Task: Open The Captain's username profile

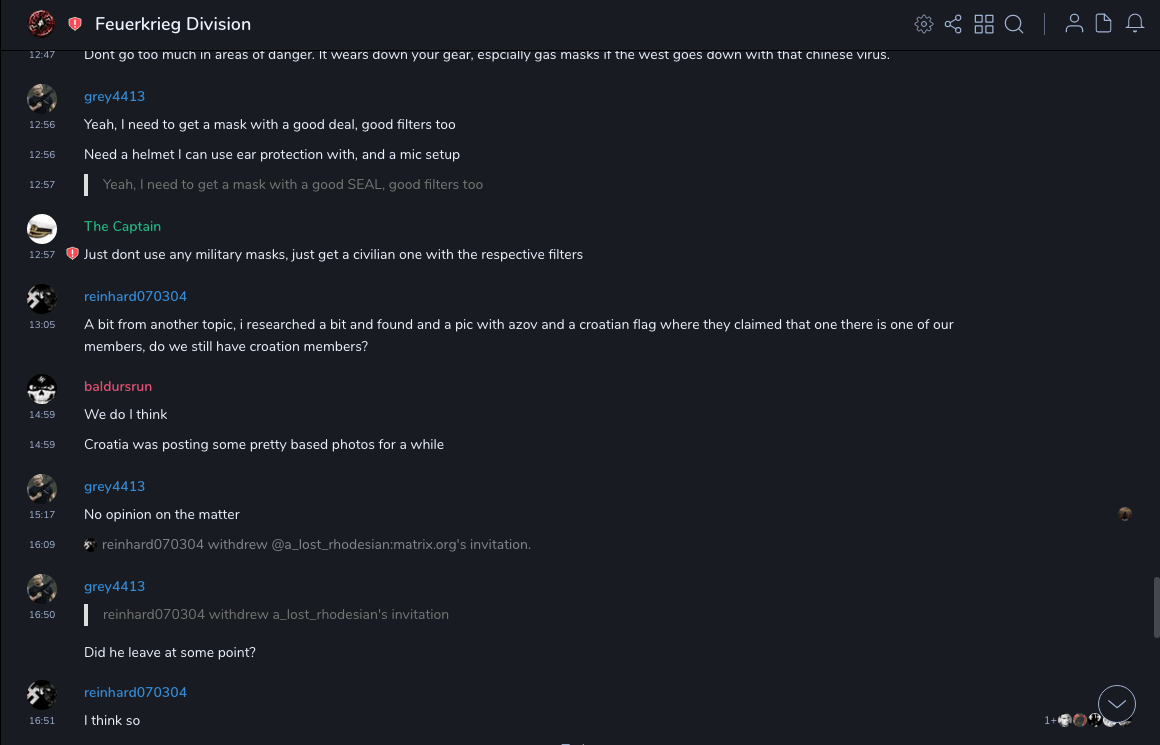Action: pyautogui.click(x=122, y=226)
